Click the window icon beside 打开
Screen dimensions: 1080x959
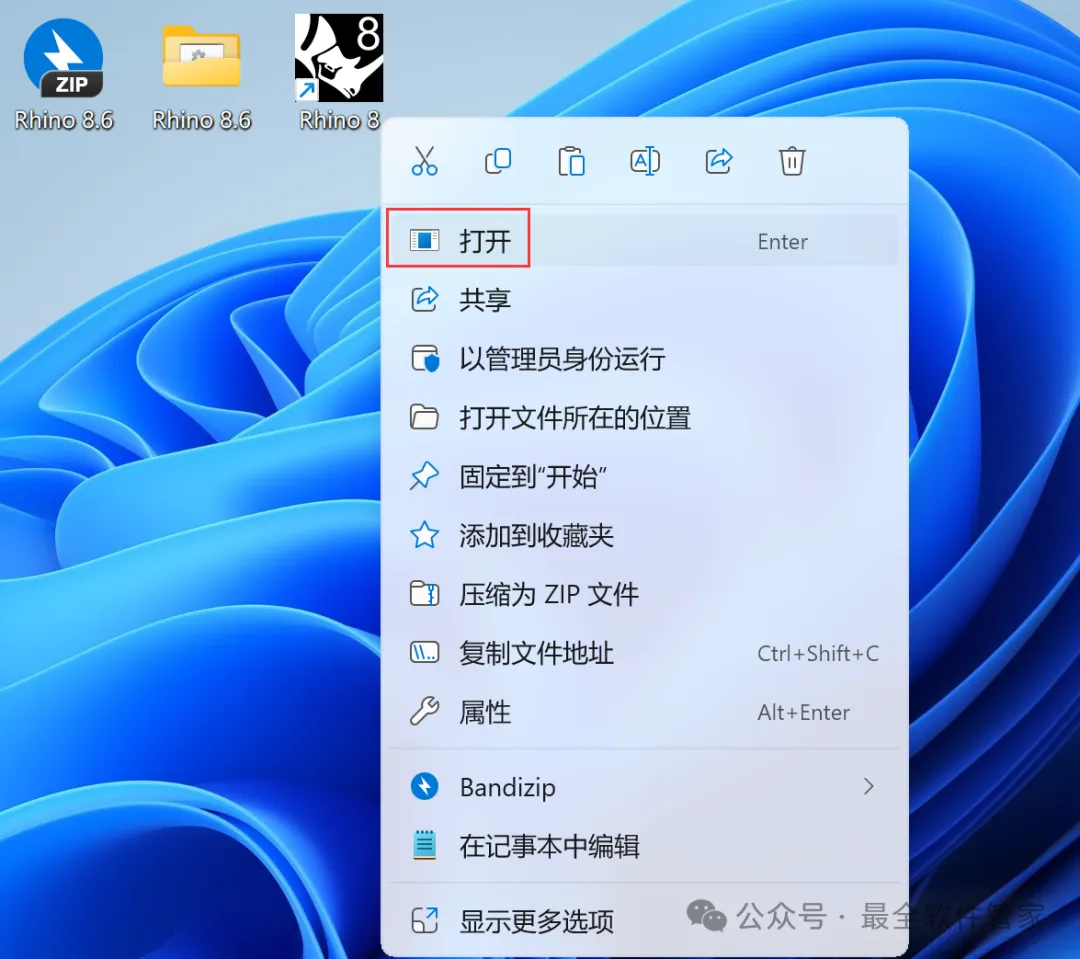[424, 240]
